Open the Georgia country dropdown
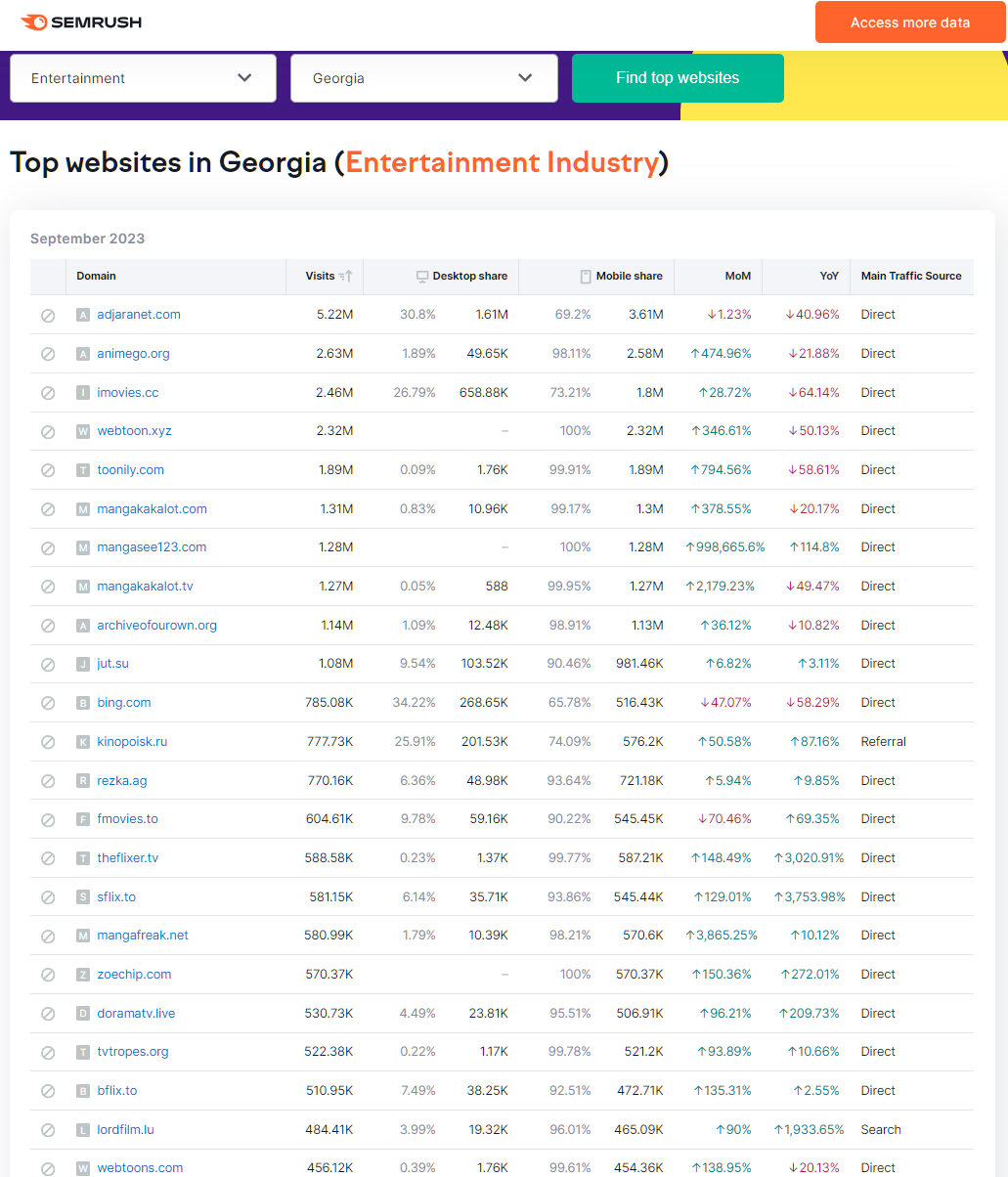The height and width of the screenshot is (1177, 1008). [424, 78]
